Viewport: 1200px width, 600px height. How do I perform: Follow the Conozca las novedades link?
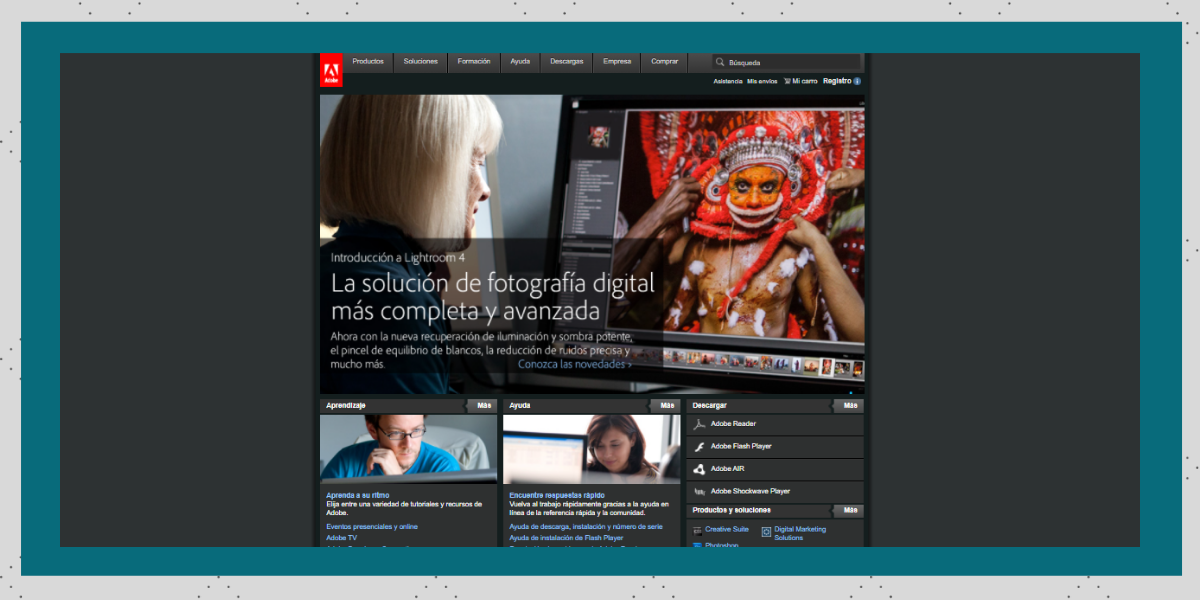[x=575, y=364]
